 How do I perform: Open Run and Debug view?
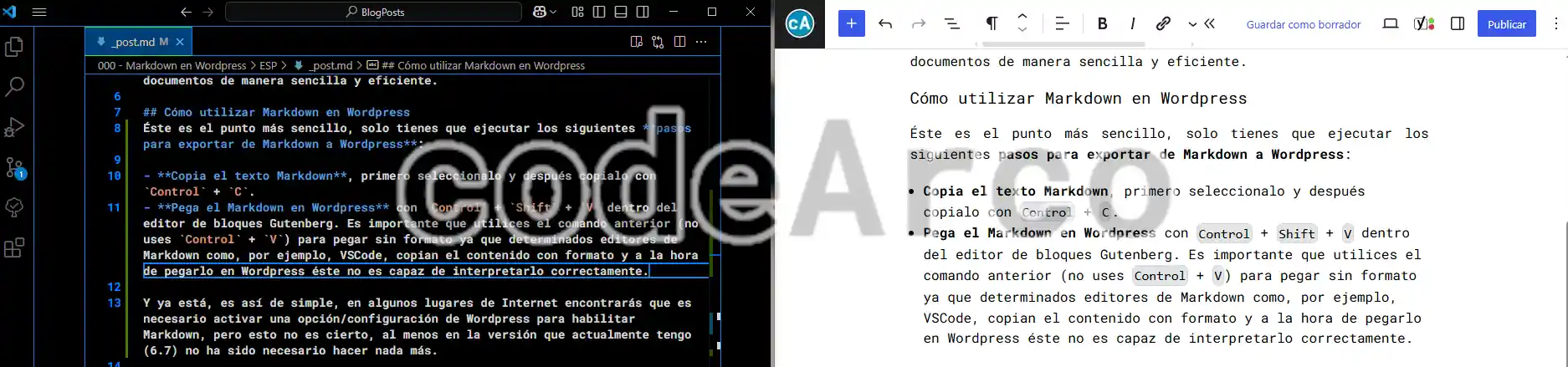point(14,127)
